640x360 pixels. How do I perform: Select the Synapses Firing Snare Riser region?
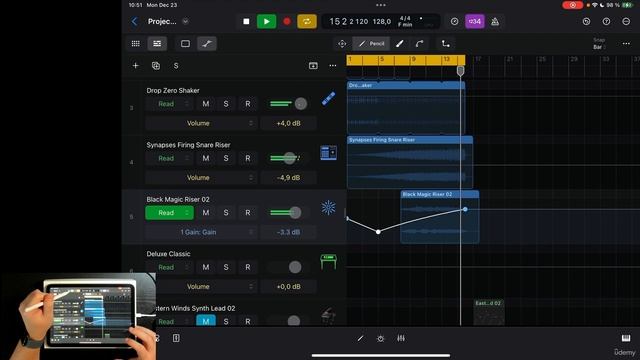(410, 162)
